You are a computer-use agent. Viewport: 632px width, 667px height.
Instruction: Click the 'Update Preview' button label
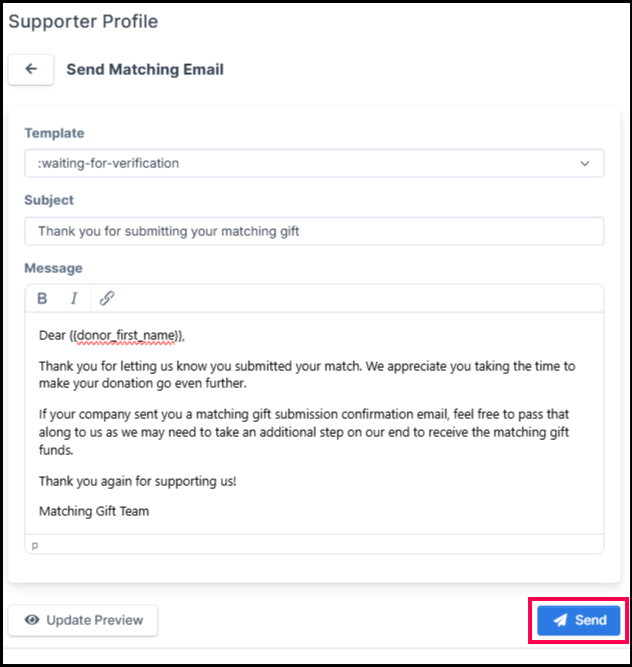(95, 620)
